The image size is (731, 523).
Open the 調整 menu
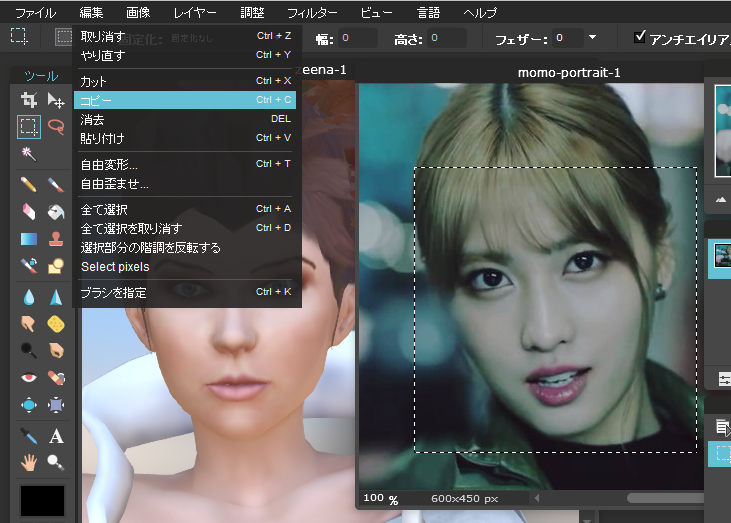point(252,13)
